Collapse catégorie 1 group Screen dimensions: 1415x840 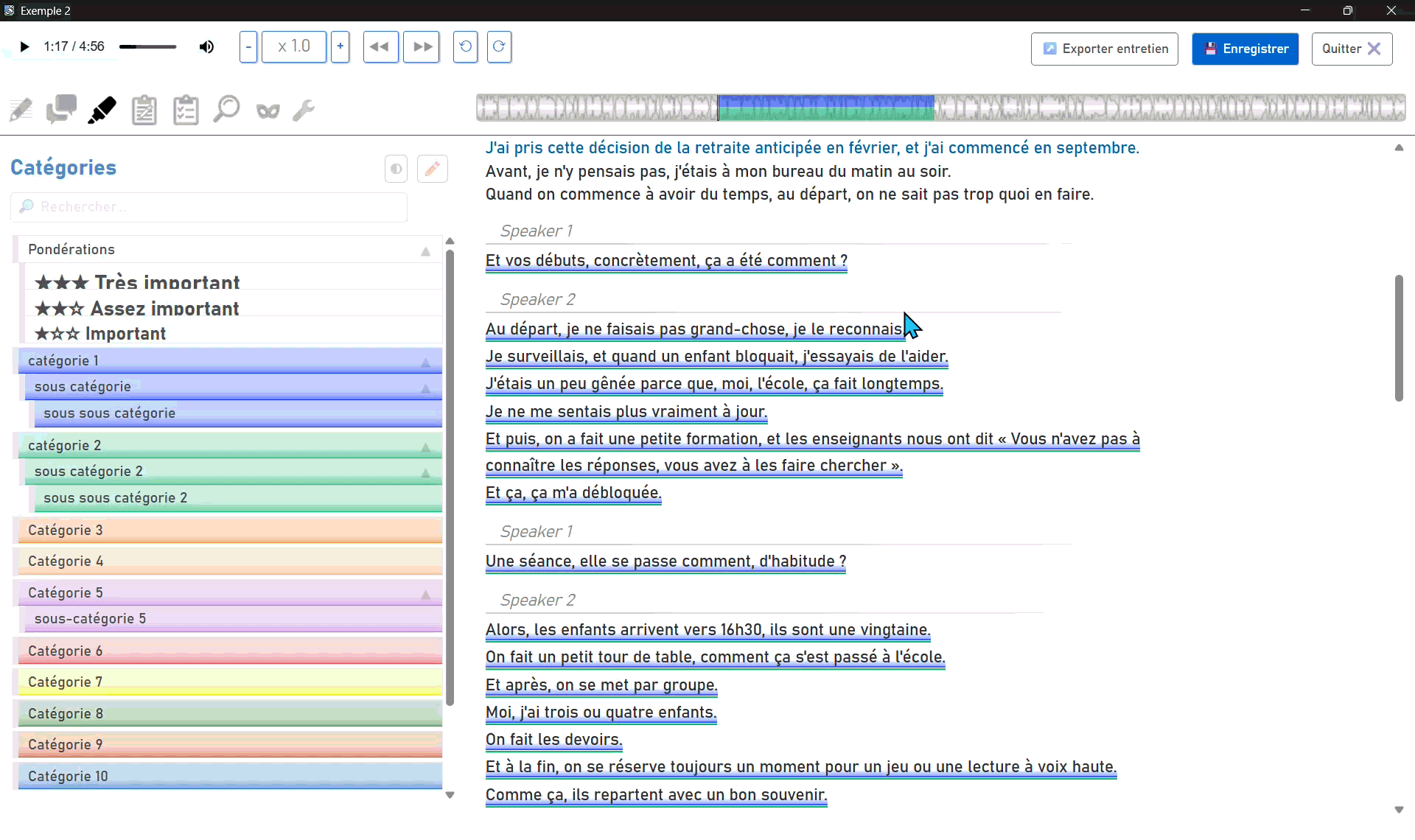pos(425,363)
